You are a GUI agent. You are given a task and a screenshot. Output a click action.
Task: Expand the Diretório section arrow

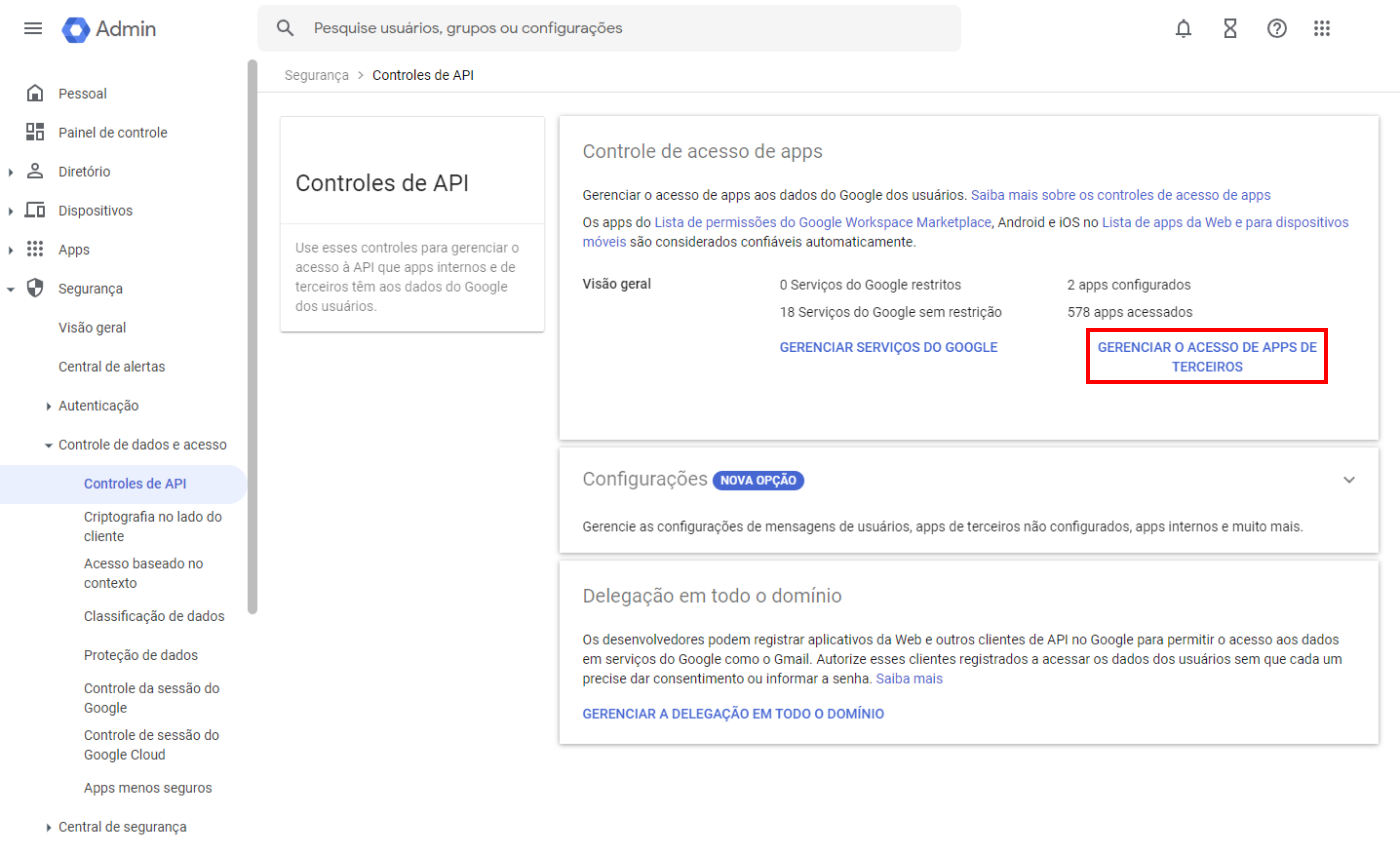click(x=10, y=172)
